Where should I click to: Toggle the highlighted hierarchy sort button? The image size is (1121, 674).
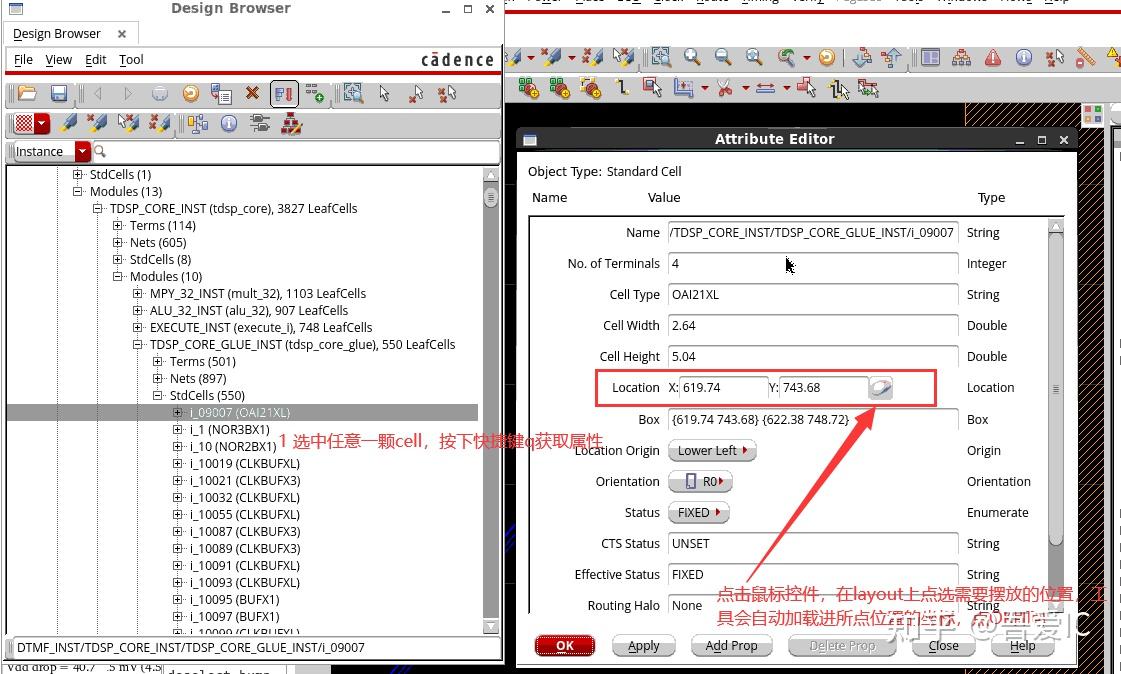pyautogui.click(x=283, y=93)
